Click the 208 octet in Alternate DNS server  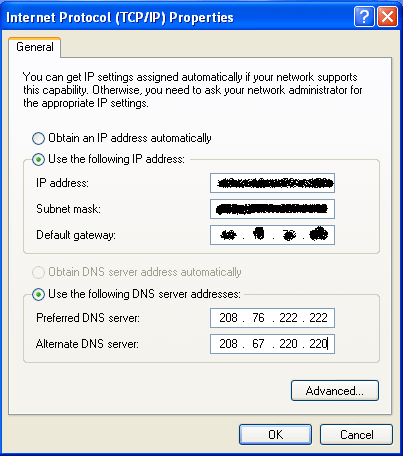tap(228, 344)
